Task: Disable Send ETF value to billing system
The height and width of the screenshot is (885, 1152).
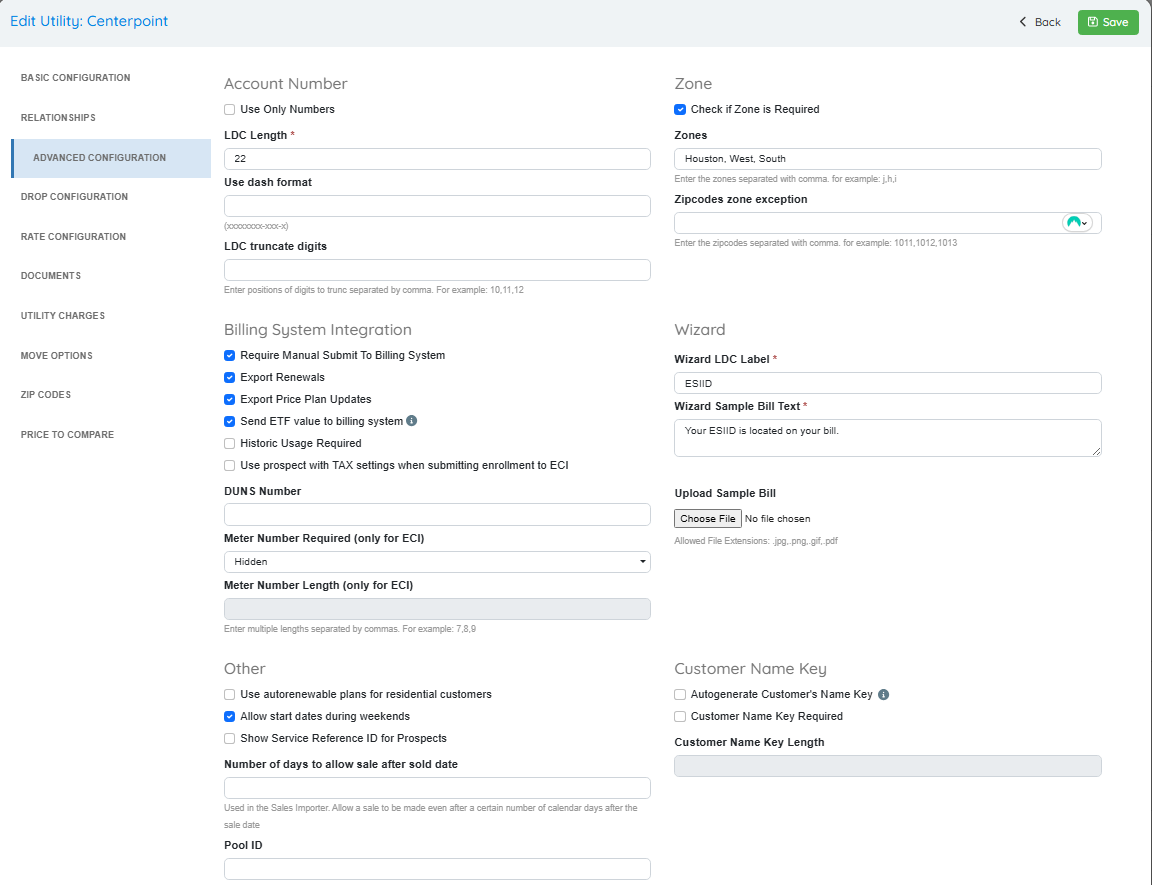Action: pos(230,422)
